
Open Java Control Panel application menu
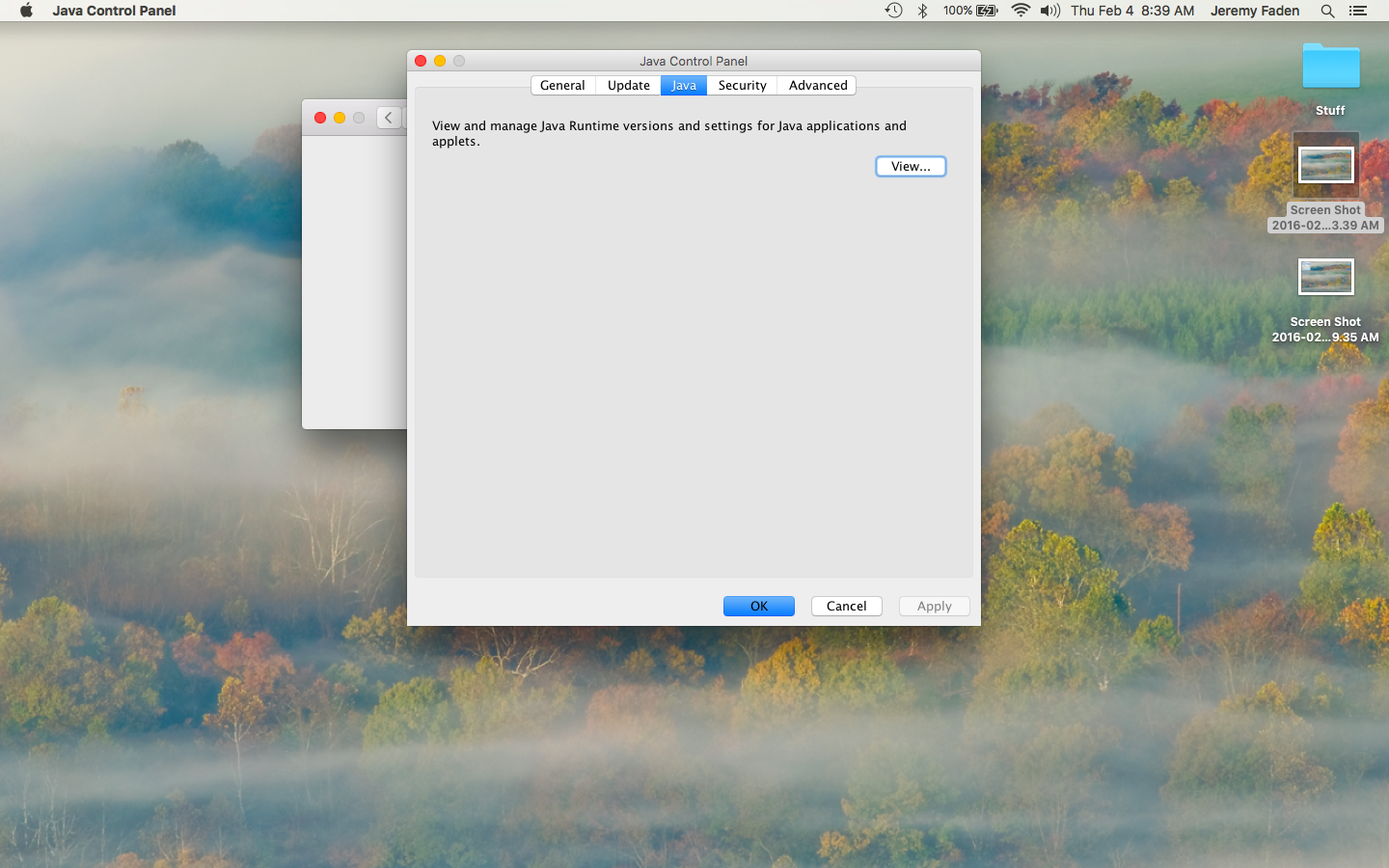point(114,11)
